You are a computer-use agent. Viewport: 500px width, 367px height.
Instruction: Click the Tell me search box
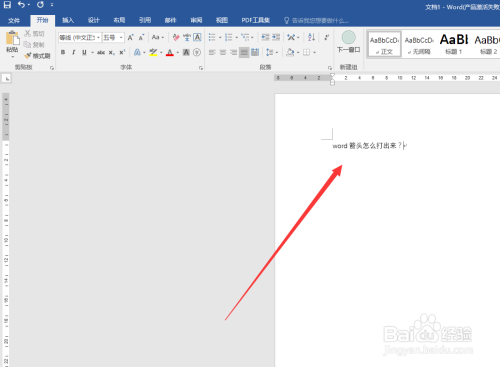[316, 21]
